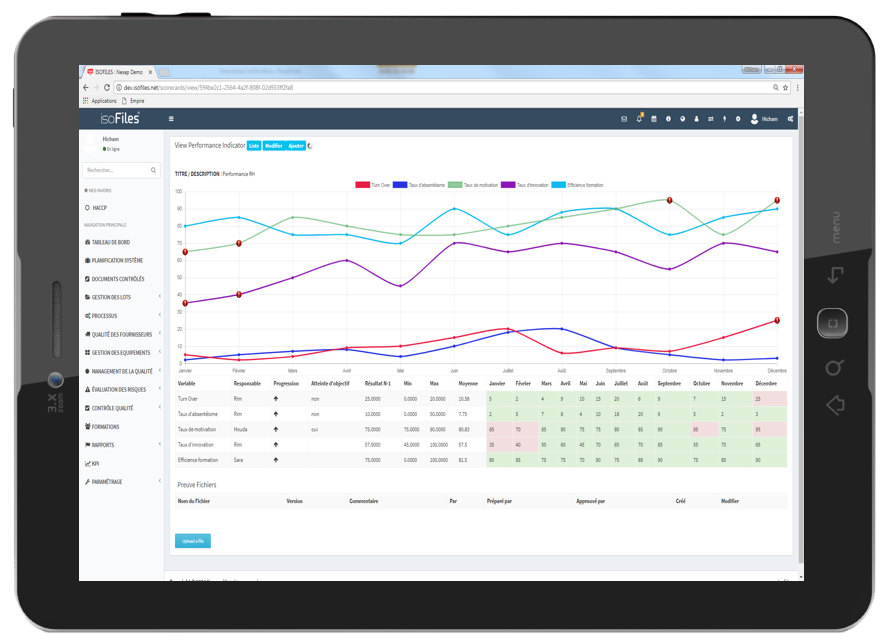
Task: Open the Hicham user menu in header
Action: click(x=764, y=119)
